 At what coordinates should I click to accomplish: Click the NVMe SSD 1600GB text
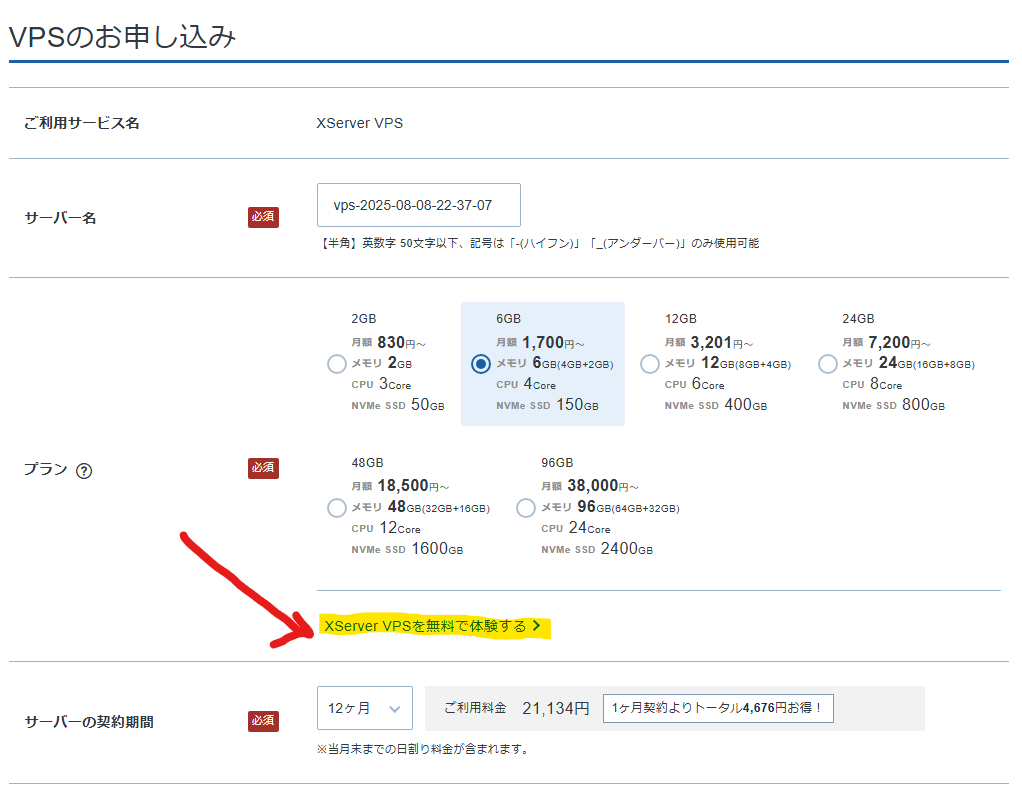coord(407,549)
